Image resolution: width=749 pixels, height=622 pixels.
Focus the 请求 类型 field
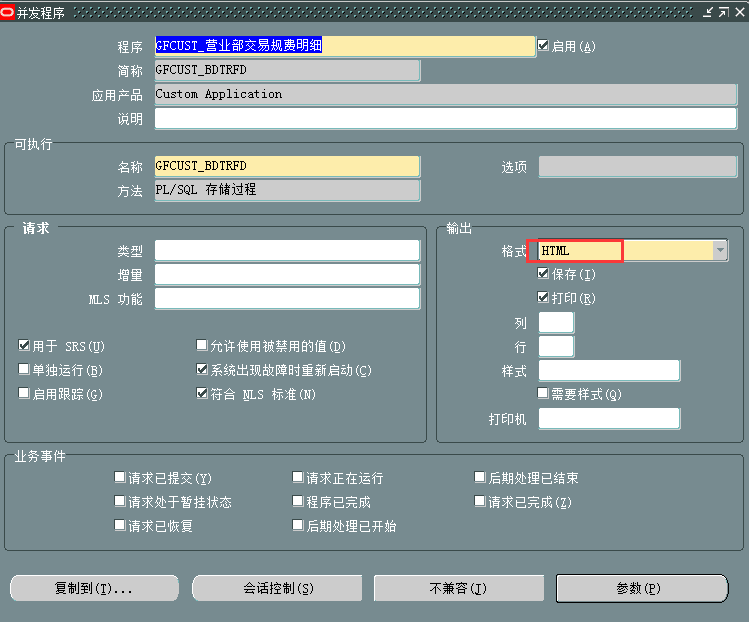[288, 250]
